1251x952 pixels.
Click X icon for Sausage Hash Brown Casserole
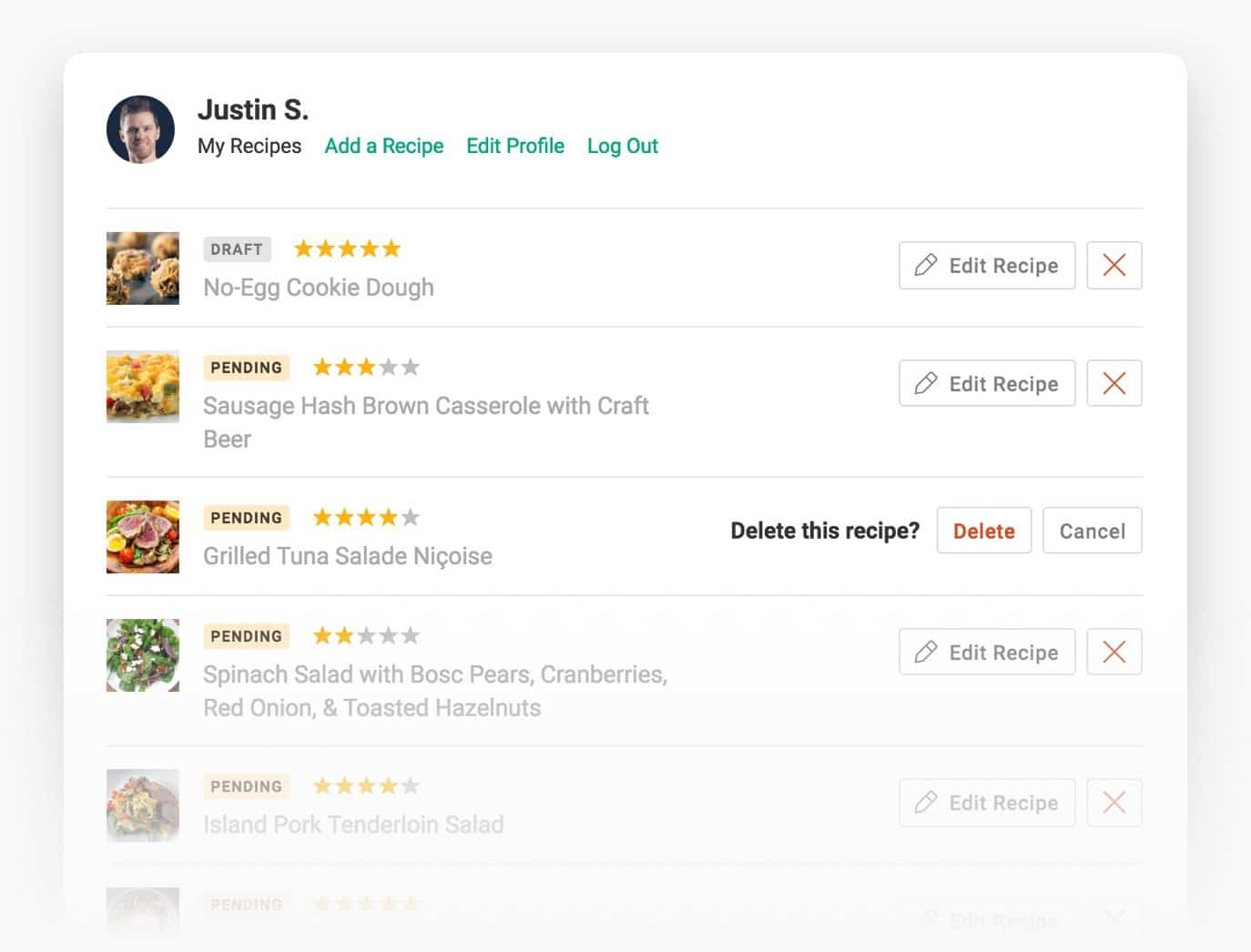pos(1114,383)
